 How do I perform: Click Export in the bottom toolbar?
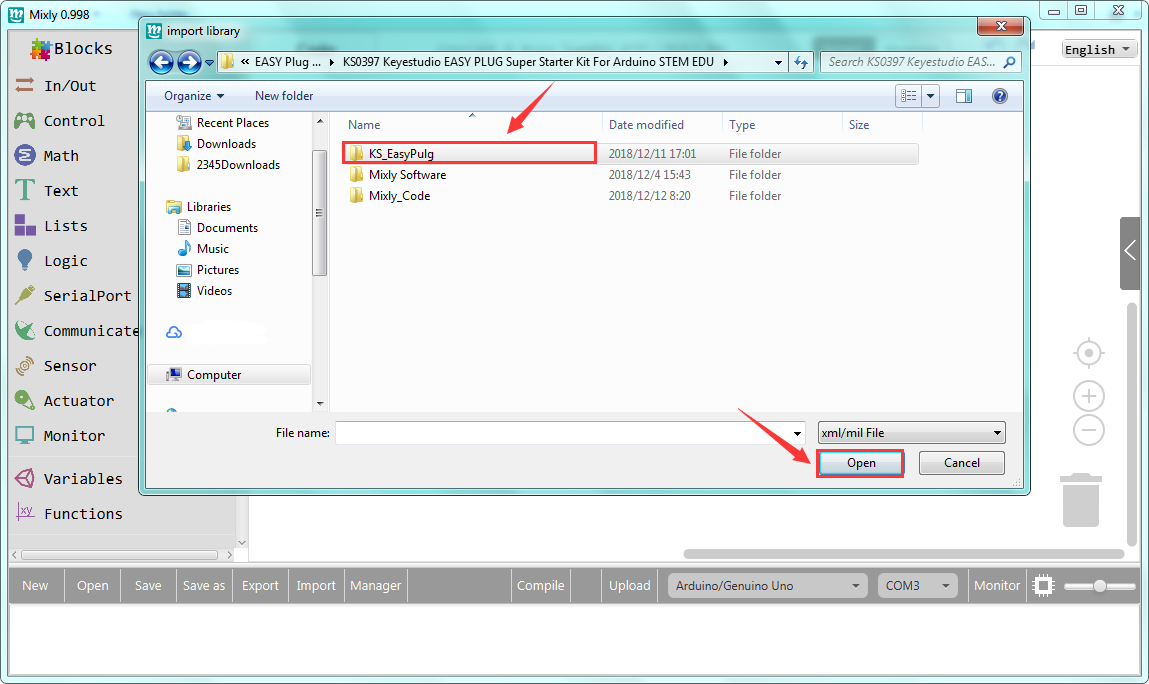click(x=260, y=586)
